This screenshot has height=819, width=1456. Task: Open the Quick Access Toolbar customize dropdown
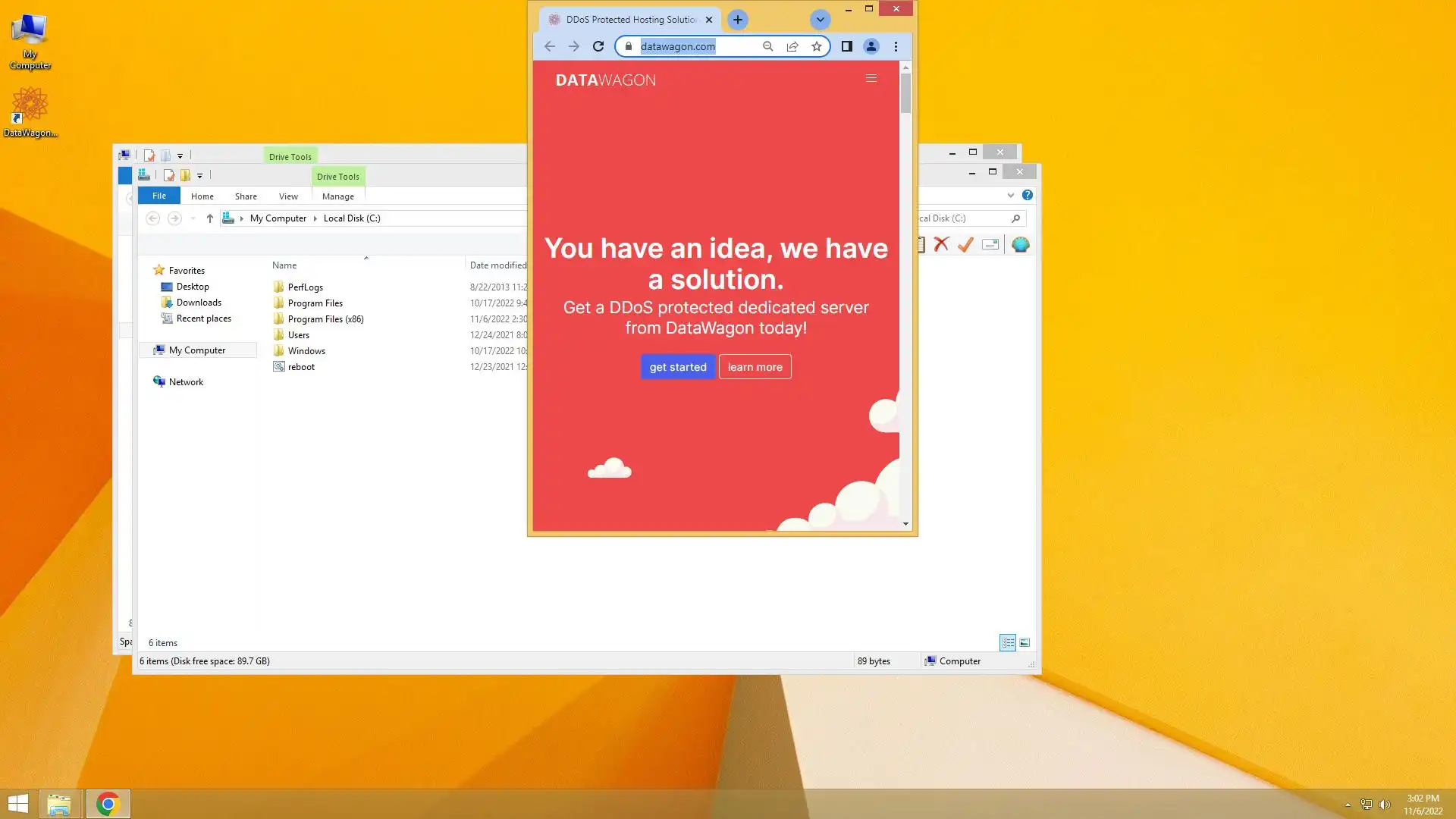tap(200, 176)
